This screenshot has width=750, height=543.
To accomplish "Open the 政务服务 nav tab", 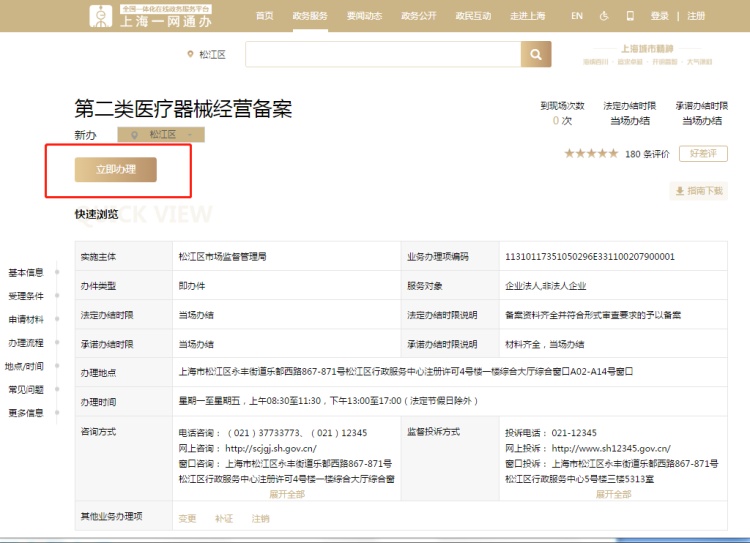I will click(x=309, y=16).
